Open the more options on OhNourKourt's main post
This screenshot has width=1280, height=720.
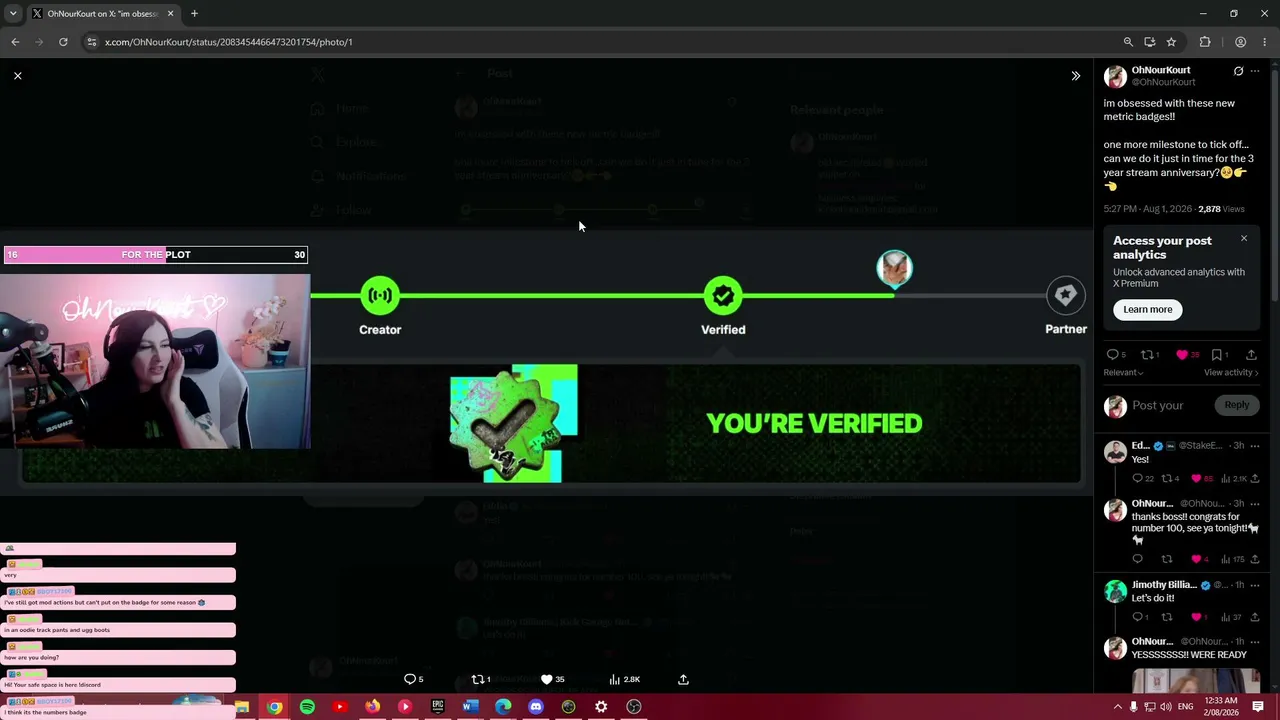pyautogui.click(x=1255, y=71)
